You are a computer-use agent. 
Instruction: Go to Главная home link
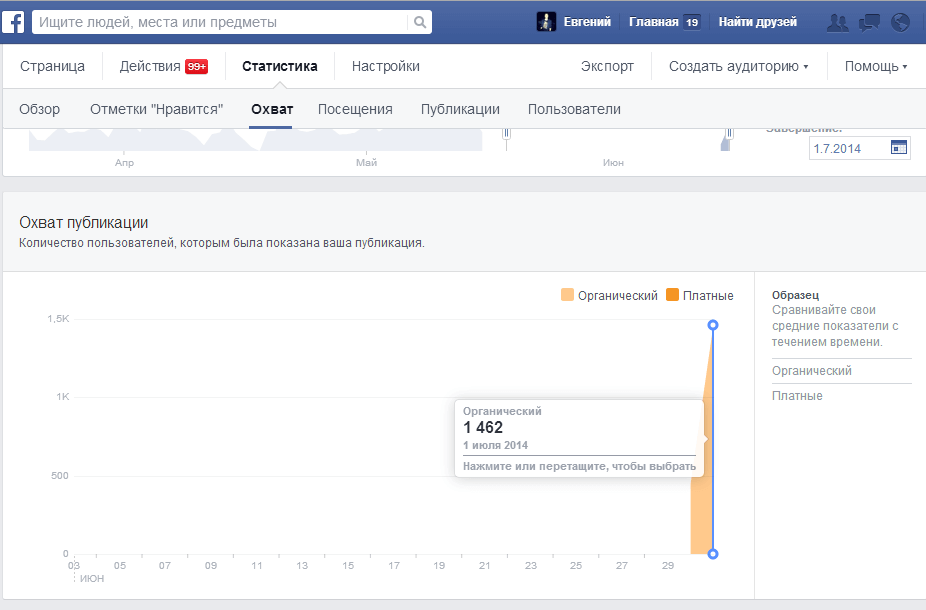[654, 22]
